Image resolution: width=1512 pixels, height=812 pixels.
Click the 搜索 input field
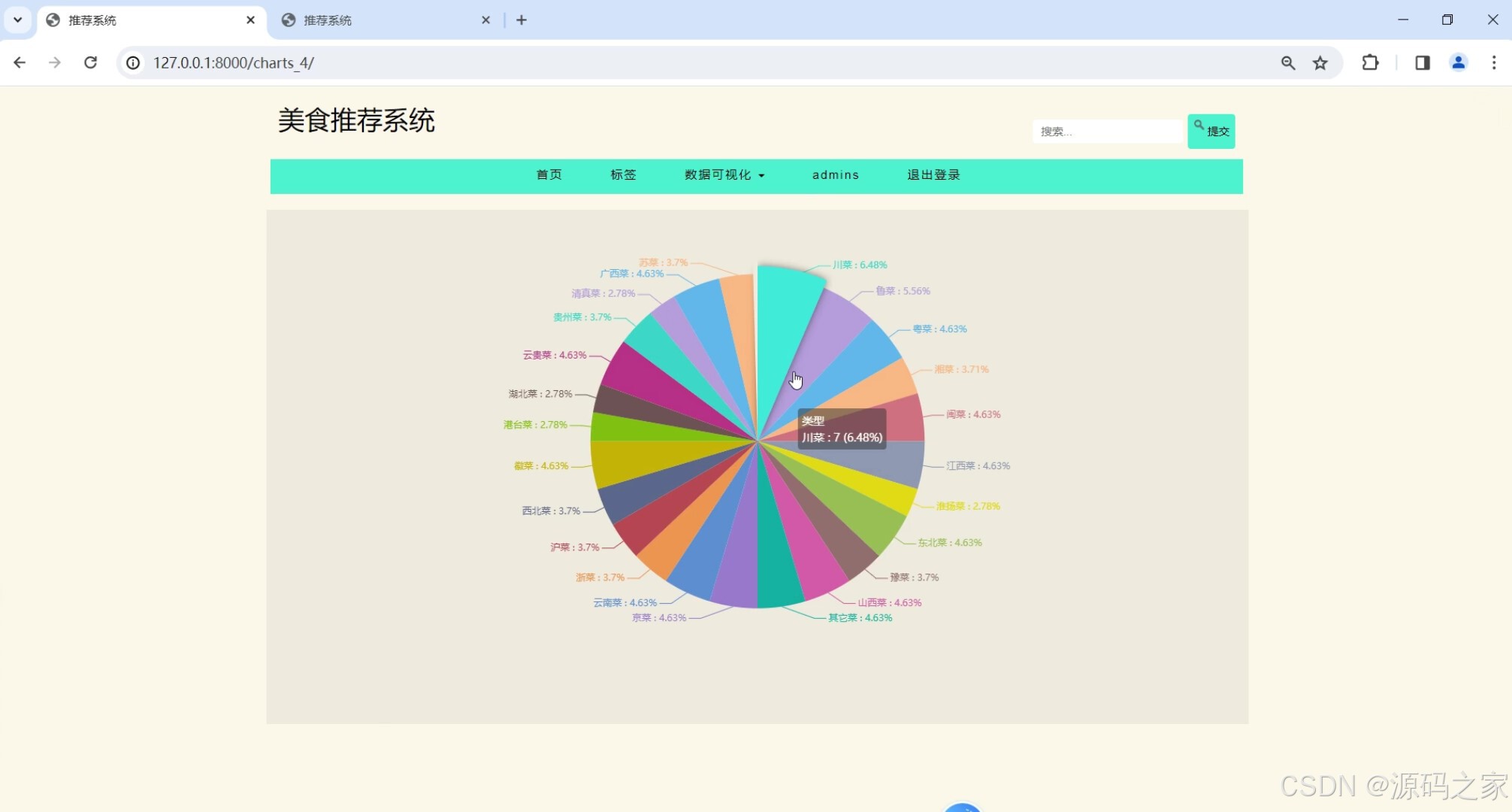click(1107, 131)
